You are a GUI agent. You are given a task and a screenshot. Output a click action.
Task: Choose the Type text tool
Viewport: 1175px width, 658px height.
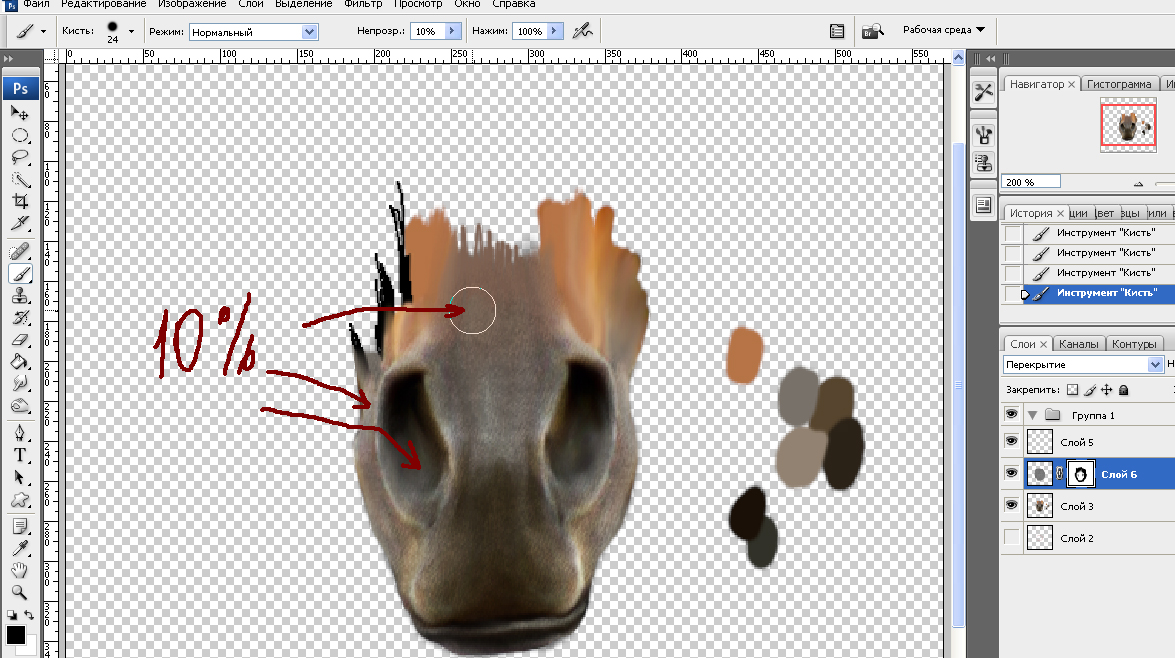tap(20, 455)
